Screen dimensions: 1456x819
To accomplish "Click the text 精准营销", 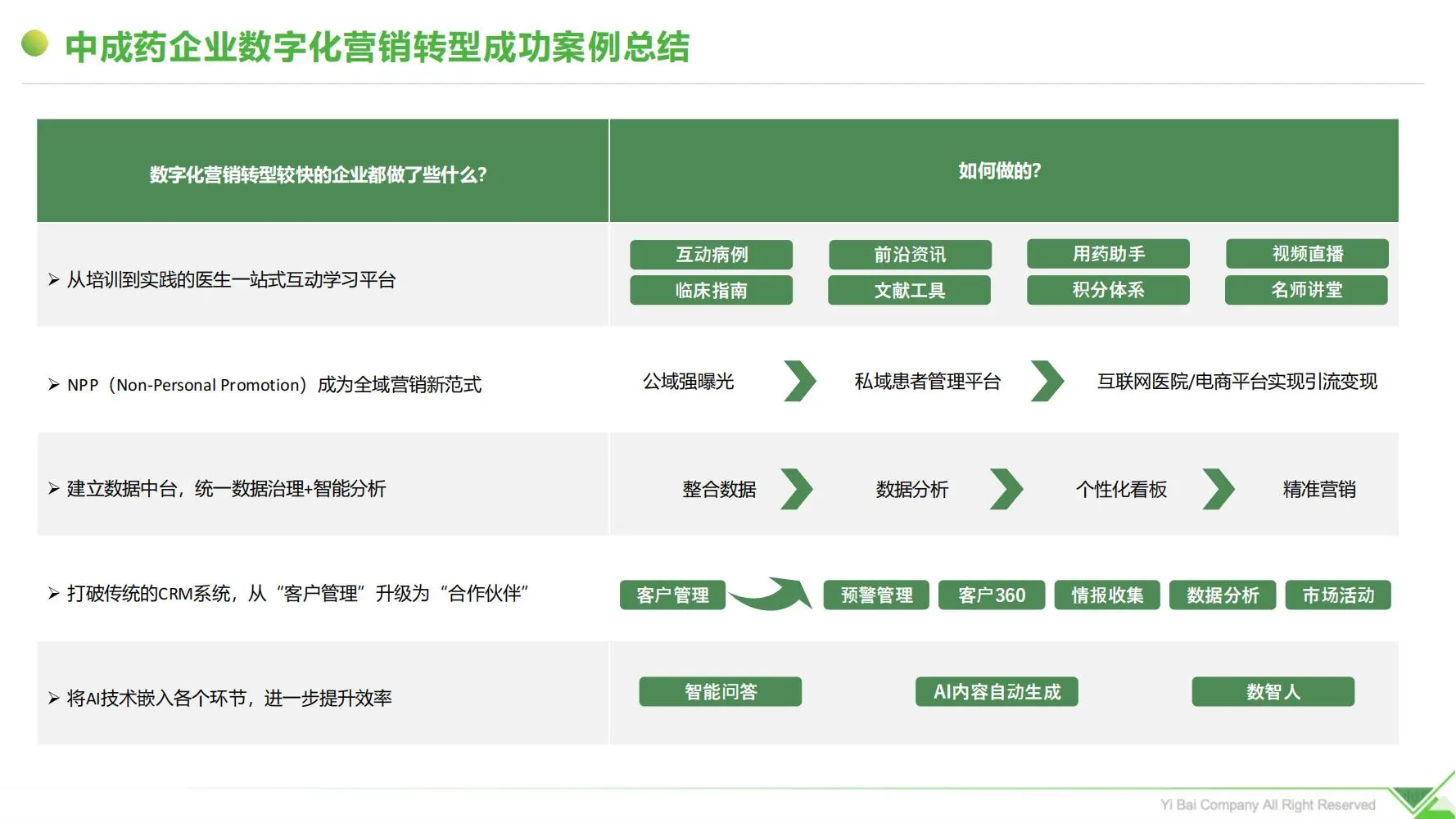I will 1319,490.
